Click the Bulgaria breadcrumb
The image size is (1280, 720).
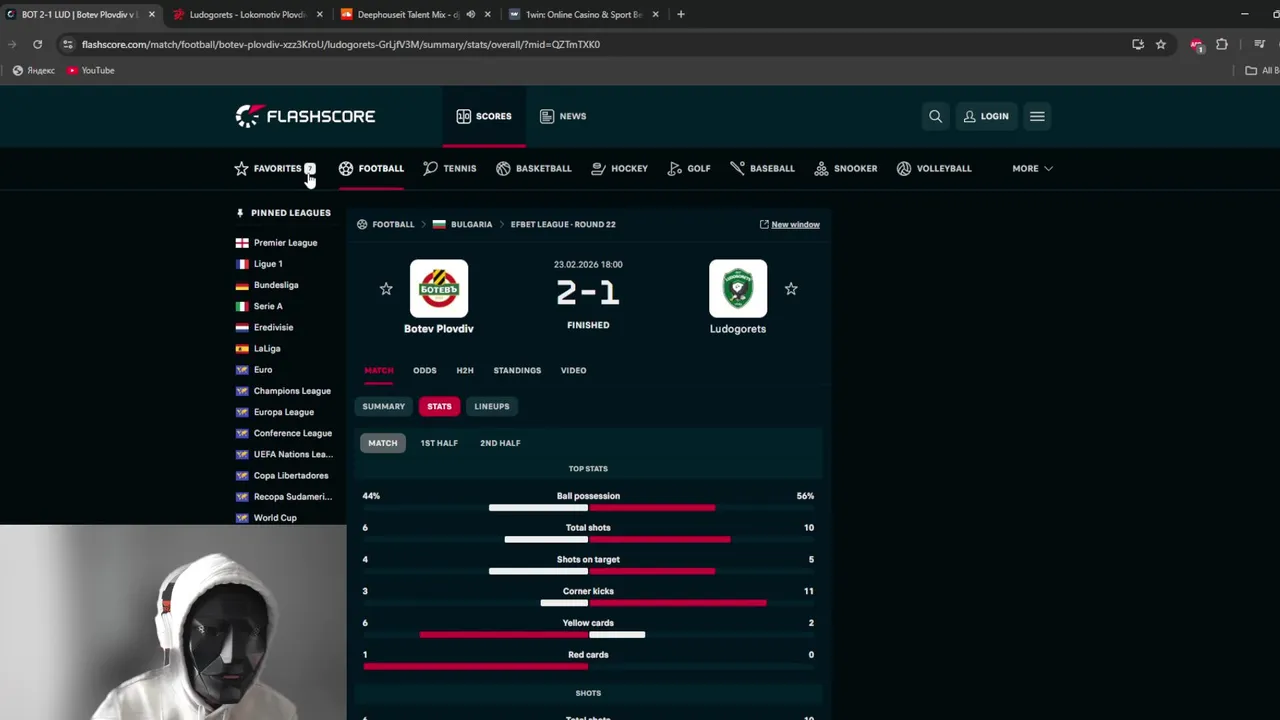click(462, 224)
